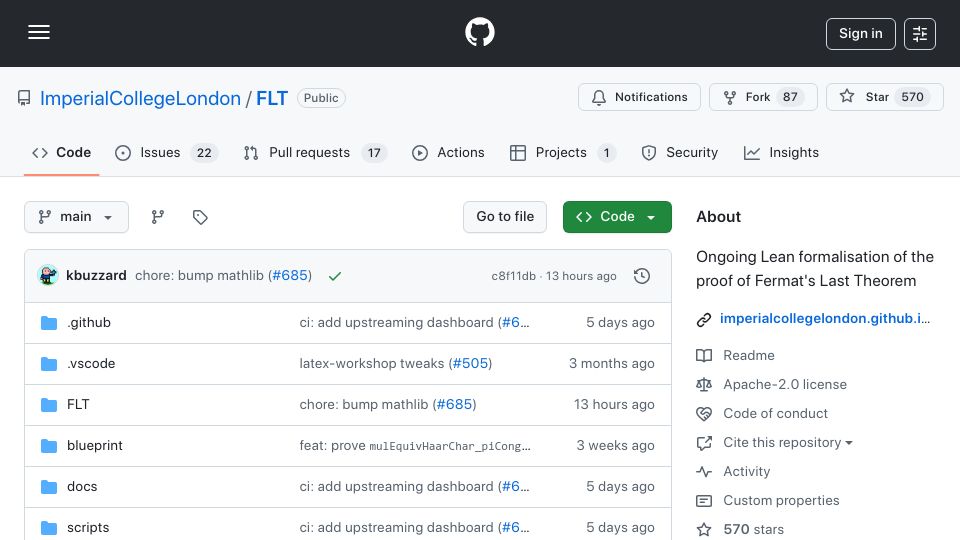Open pull request #505 link

click(470, 364)
